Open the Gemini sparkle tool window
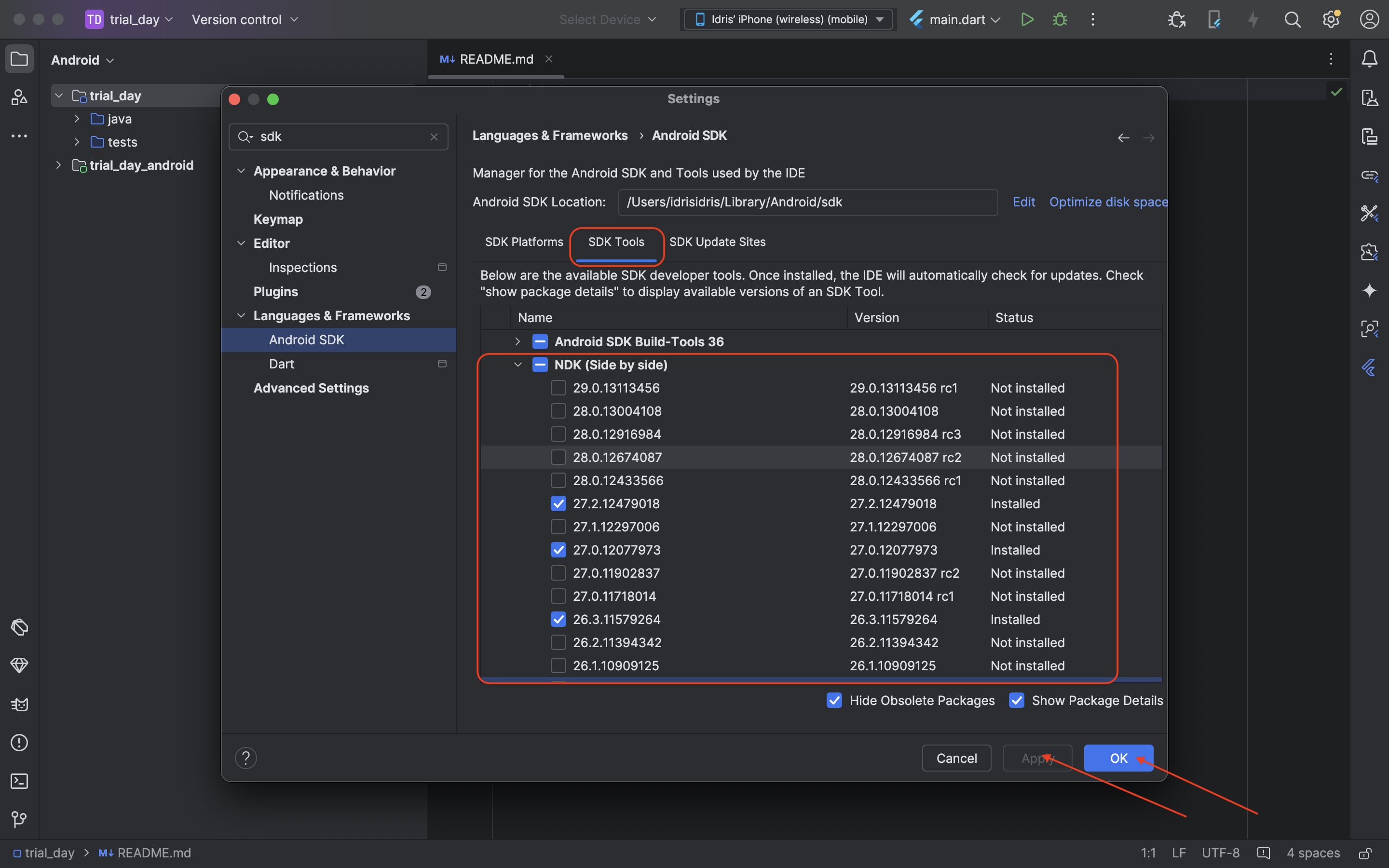 [x=1370, y=290]
